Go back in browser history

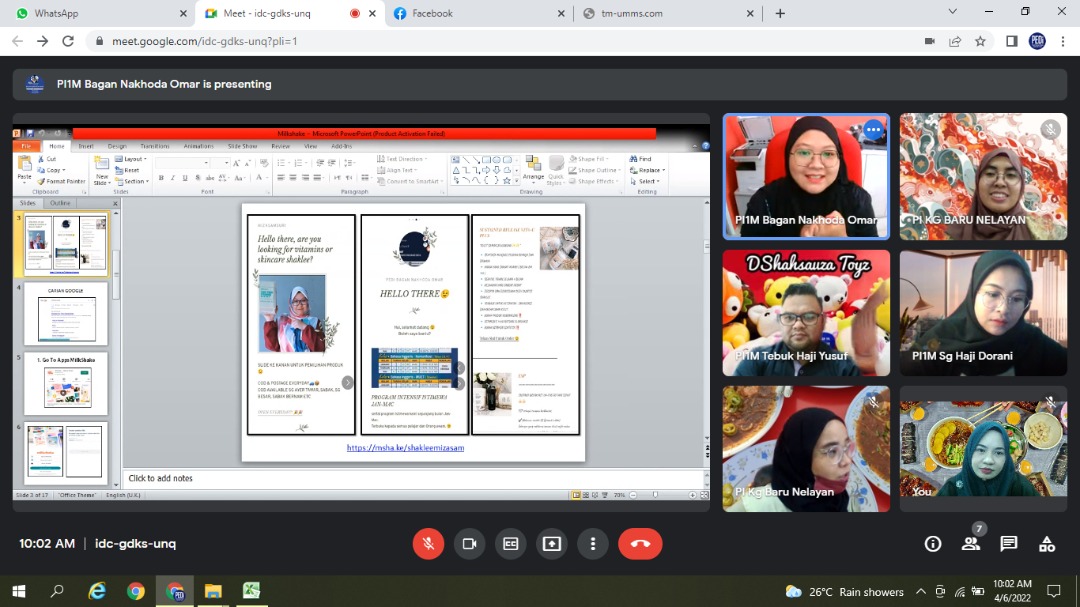click(x=17, y=41)
